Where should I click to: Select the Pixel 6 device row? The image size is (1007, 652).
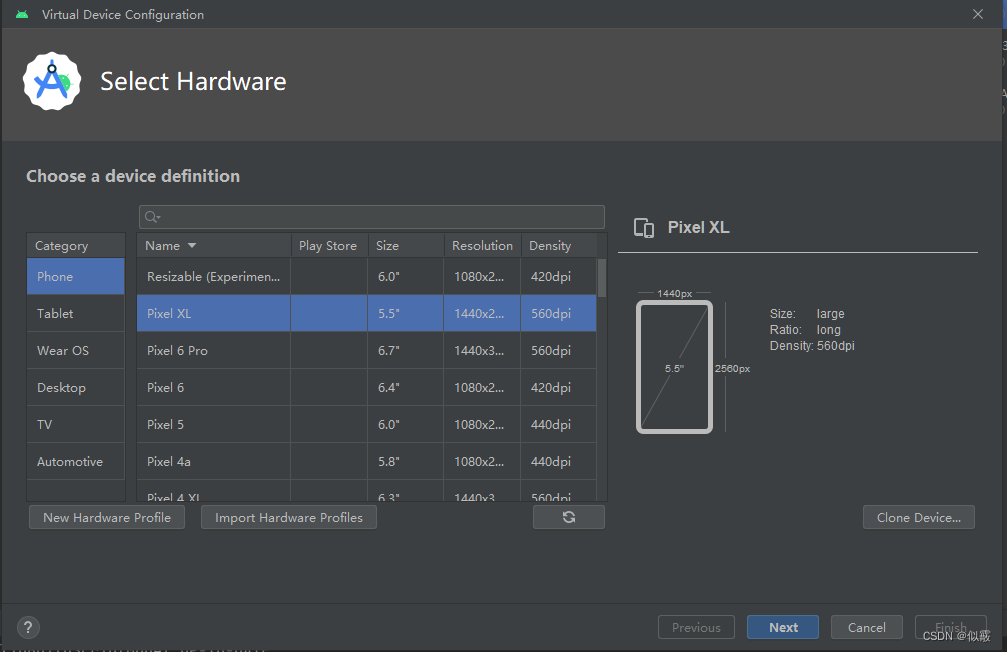367,387
